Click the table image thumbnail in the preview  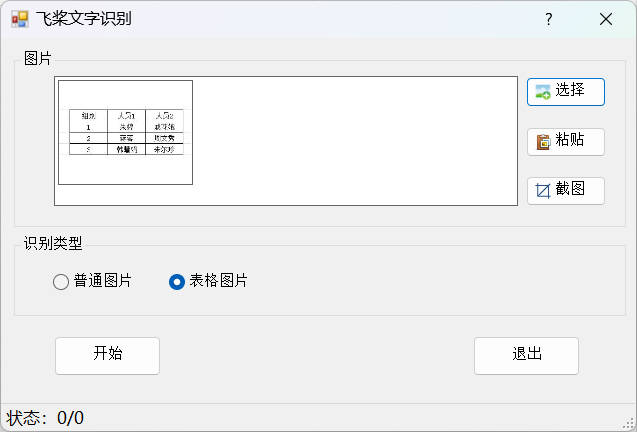coord(125,133)
